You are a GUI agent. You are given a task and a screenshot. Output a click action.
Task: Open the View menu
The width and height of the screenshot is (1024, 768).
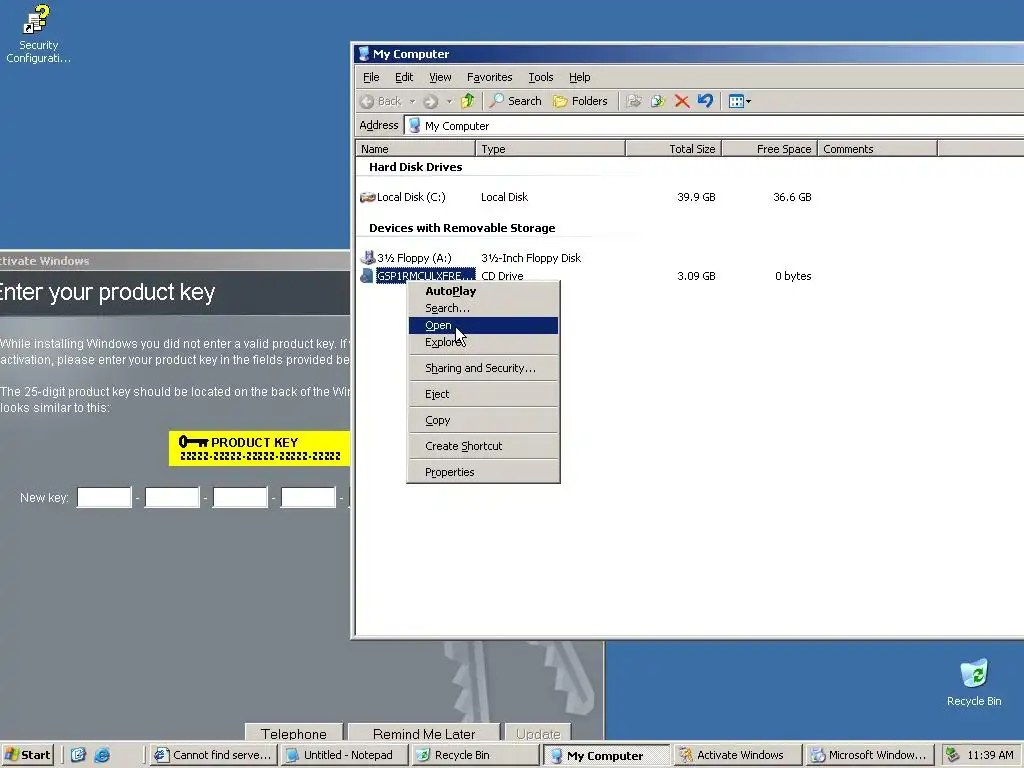coord(440,77)
